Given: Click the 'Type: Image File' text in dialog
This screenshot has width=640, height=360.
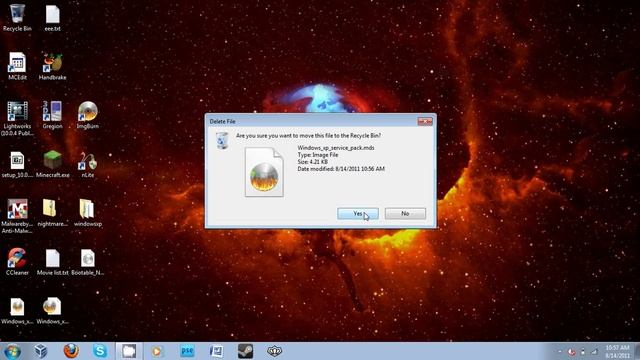Looking at the screenshot, I should click(x=318, y=155).
